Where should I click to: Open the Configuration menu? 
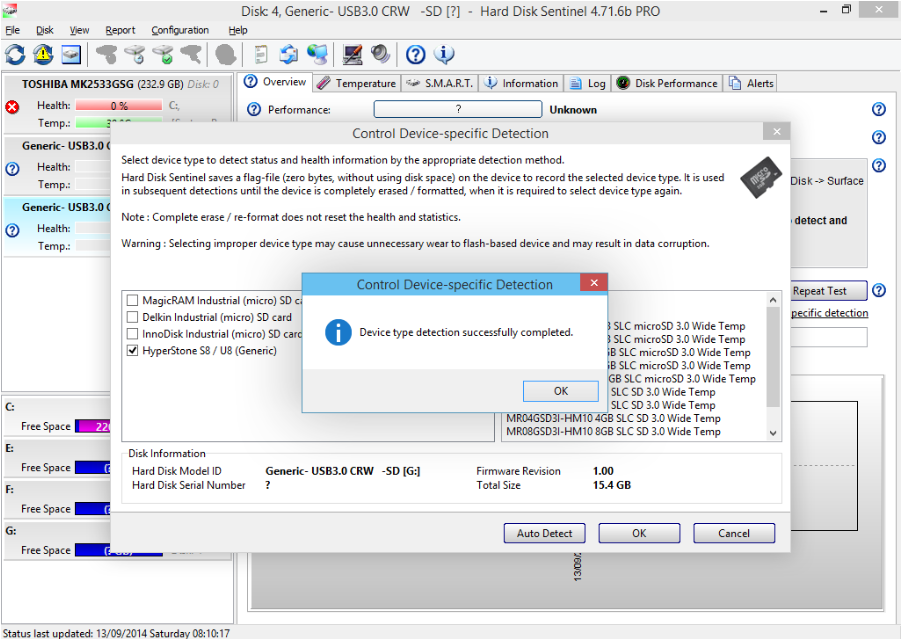[x=180, y=30]
